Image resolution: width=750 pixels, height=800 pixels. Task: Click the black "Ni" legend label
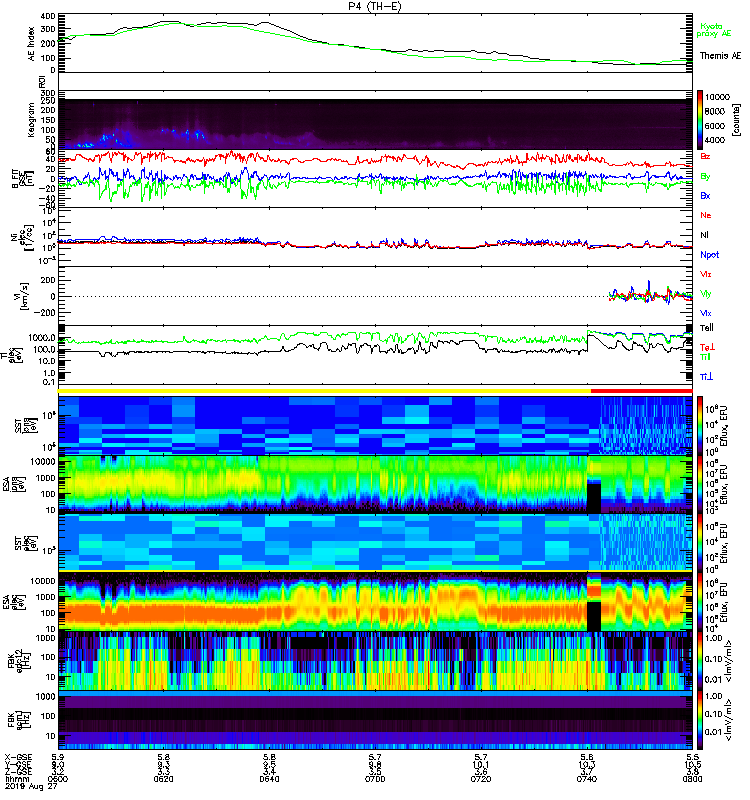(704, 235)
